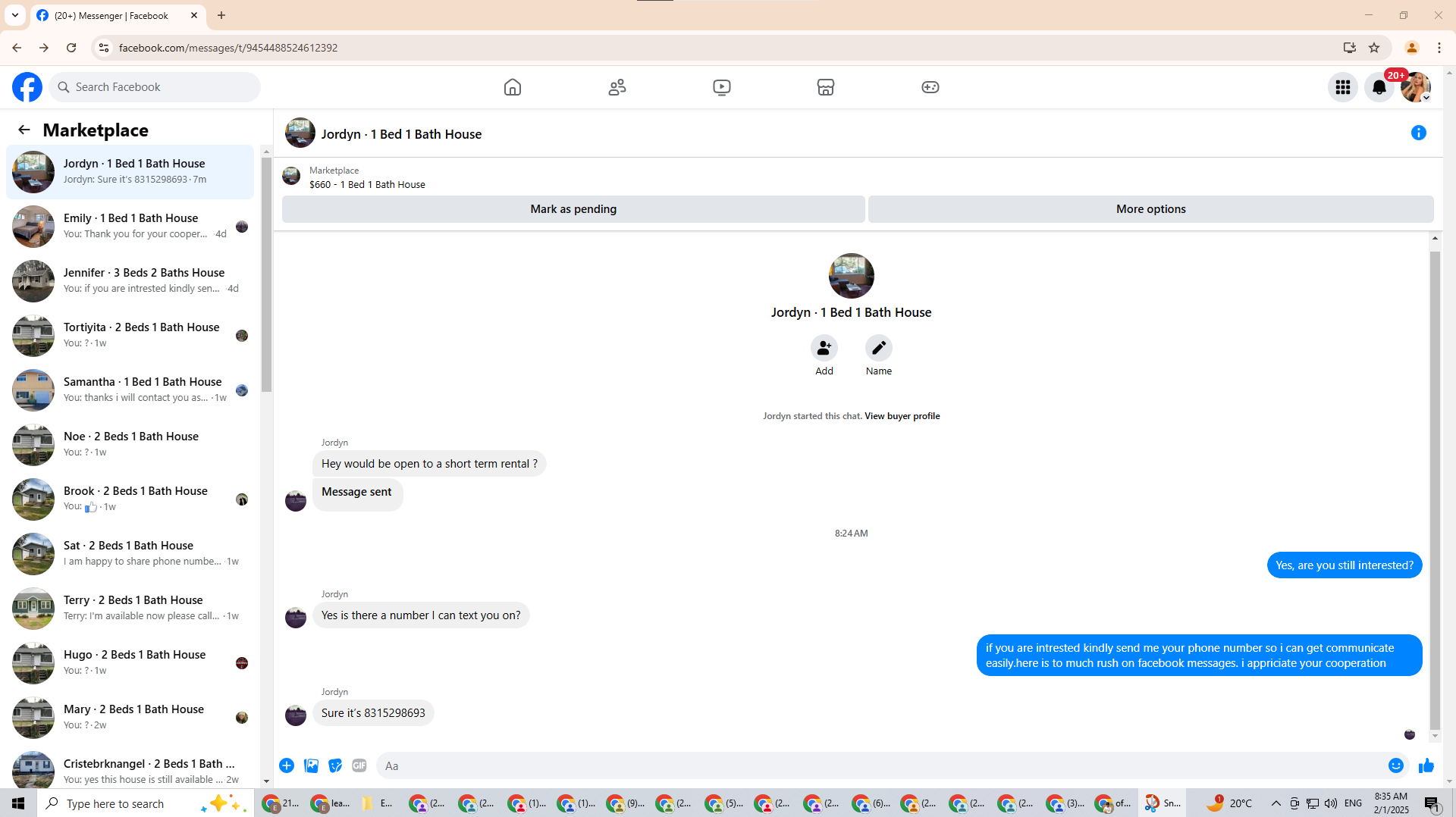Click the Add people icon
Screen dimensions: 1456x817
(824, 348)
